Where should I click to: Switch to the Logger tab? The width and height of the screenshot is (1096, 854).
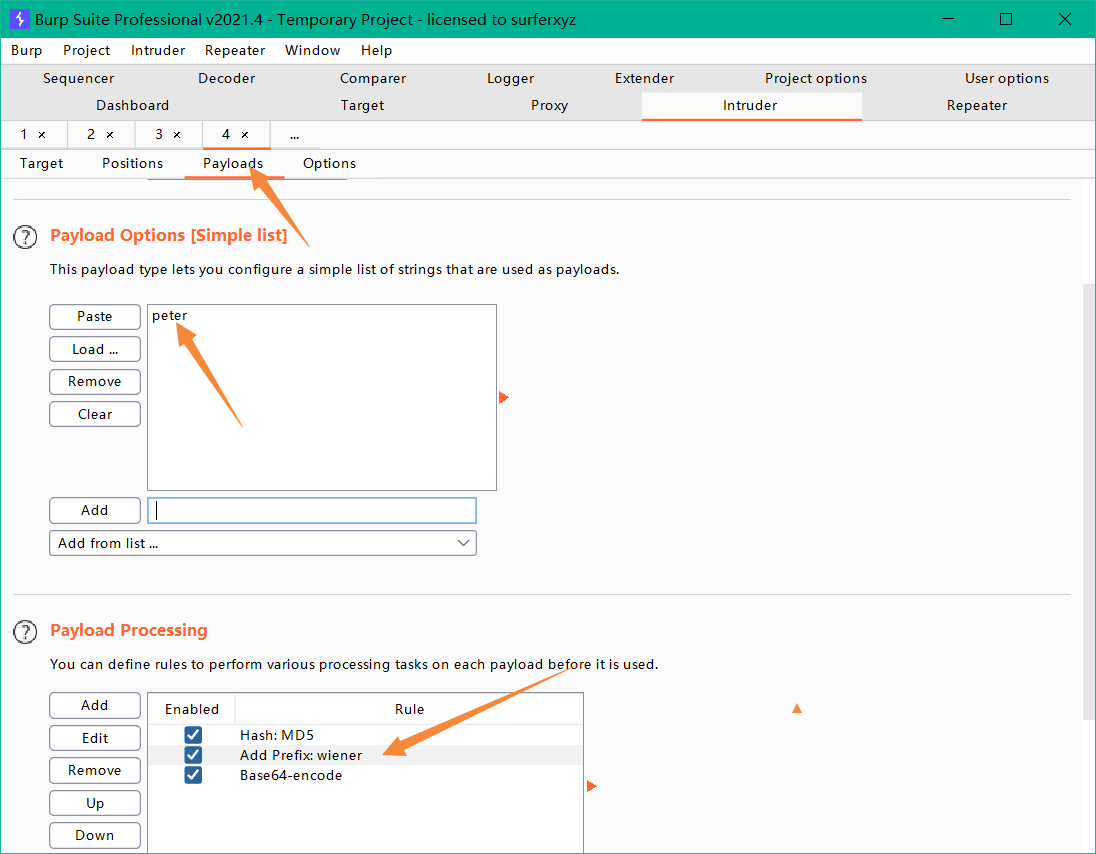click(x=511, y=78)
